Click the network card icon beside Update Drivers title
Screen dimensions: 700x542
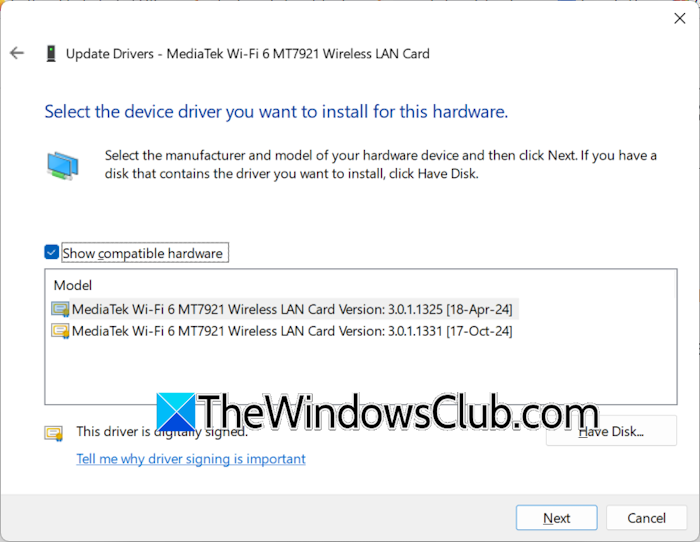click(x=51, y=54)
